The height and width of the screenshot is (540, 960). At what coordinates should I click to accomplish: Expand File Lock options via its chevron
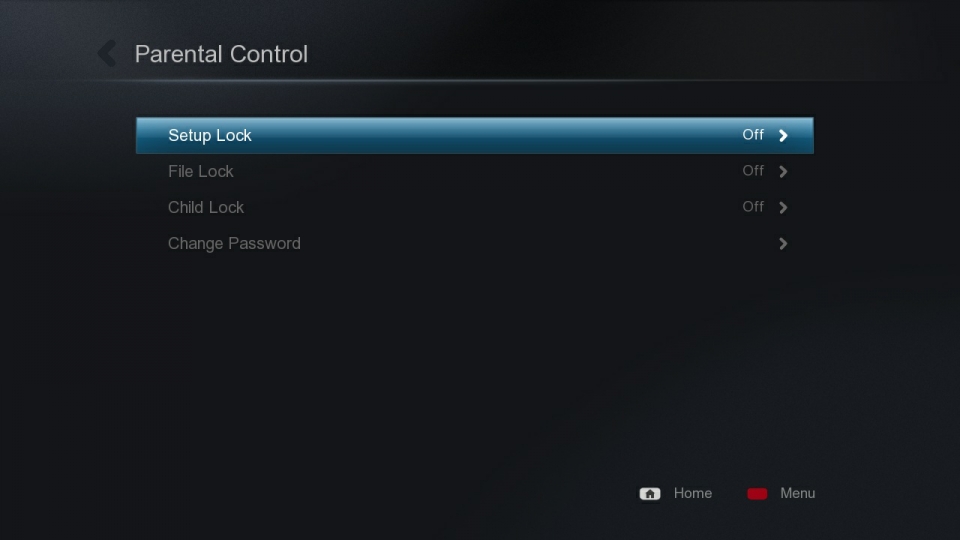point(783,171)
